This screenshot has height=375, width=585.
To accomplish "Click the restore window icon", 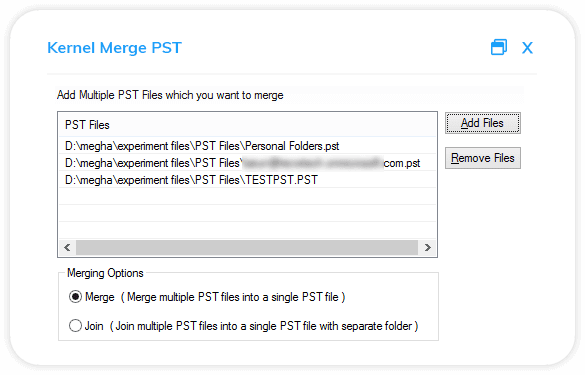I will [x=499, y=47].
